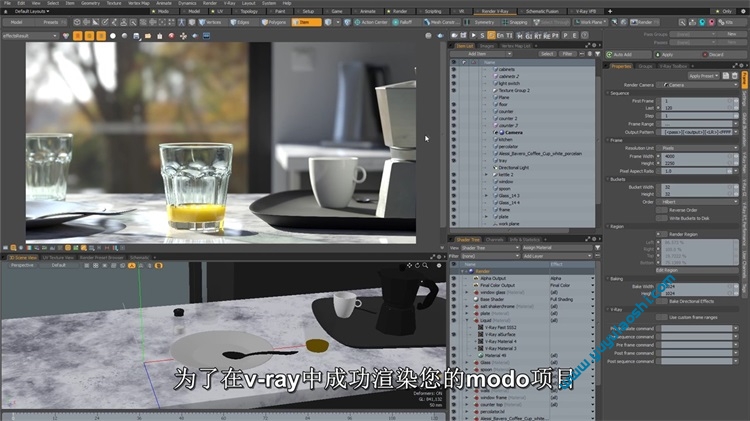Toggle visibility of Alpha Output layer

point(453,278)
